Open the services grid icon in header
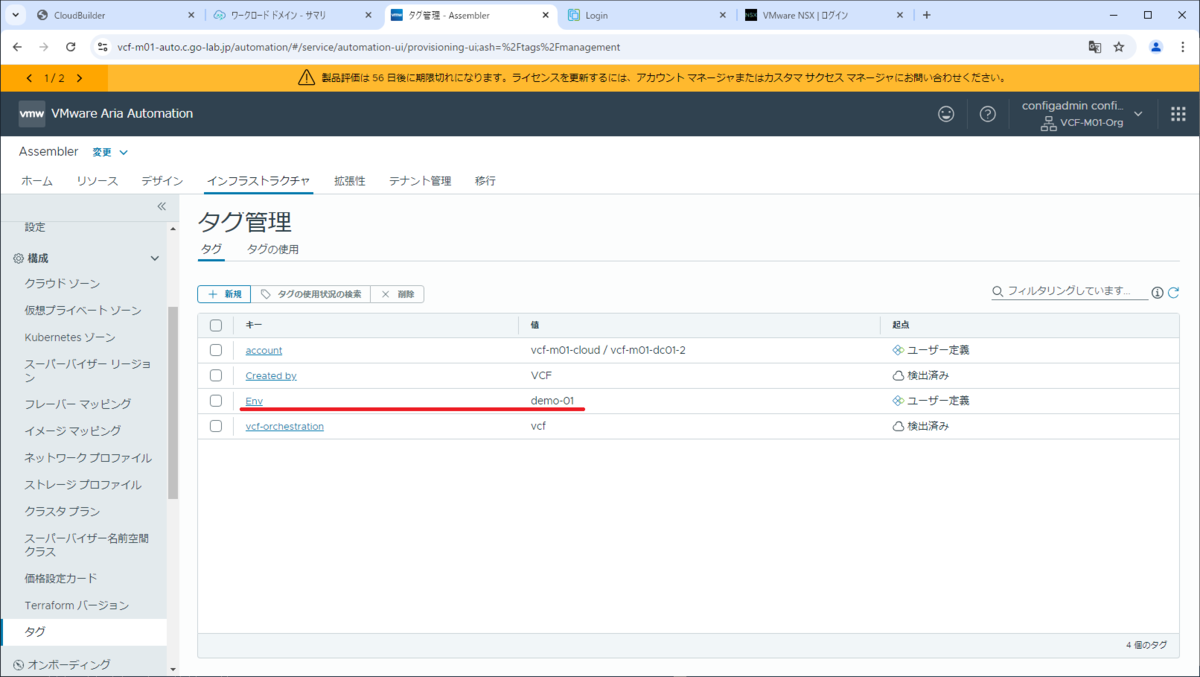Viewport: 1200px width, 677px height. click(x=1178, y=114)
